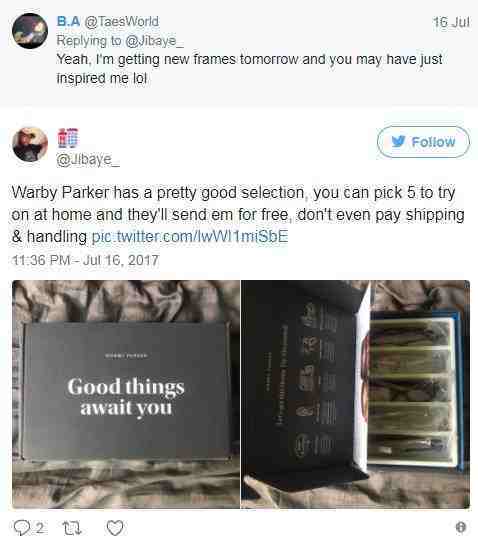Click the retweet arrows icon
This screenshot has height=544, width=478.
(x=72, y=528)
